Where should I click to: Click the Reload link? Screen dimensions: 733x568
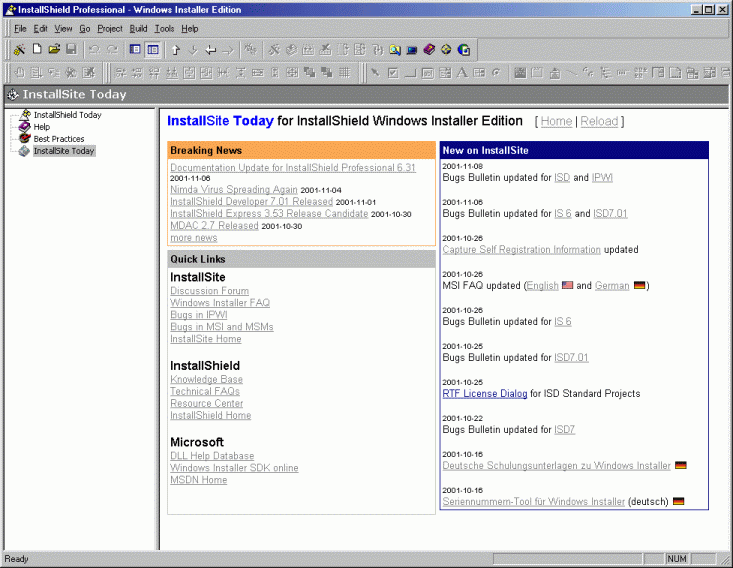coord(599,122)
